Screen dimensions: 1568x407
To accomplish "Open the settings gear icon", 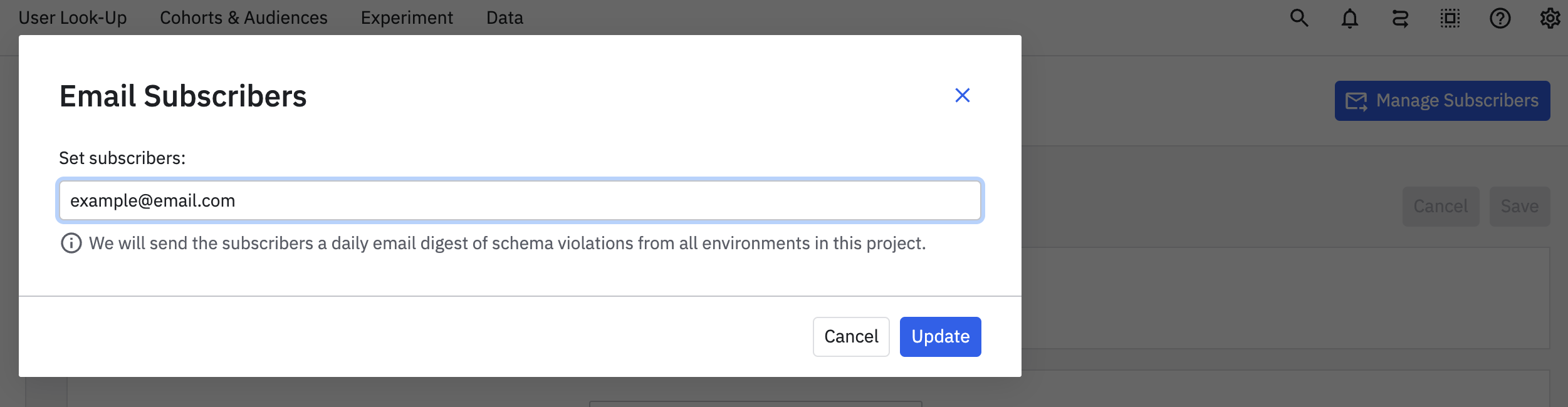I will 1550,19.
